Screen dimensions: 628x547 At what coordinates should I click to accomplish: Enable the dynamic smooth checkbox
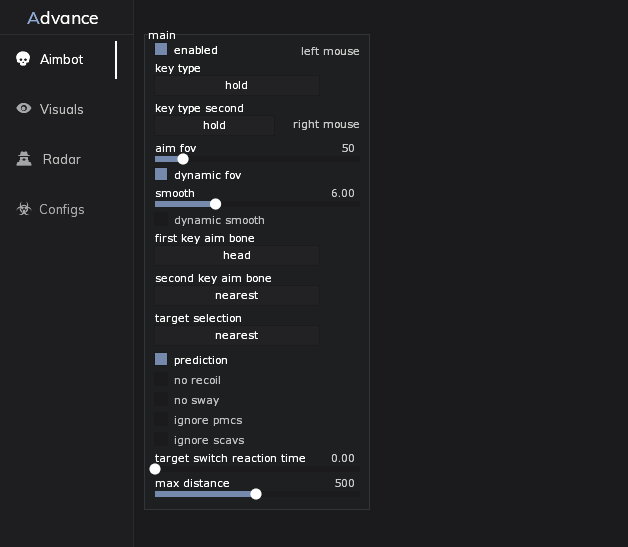pyautogui.click(x=161, y=220)
